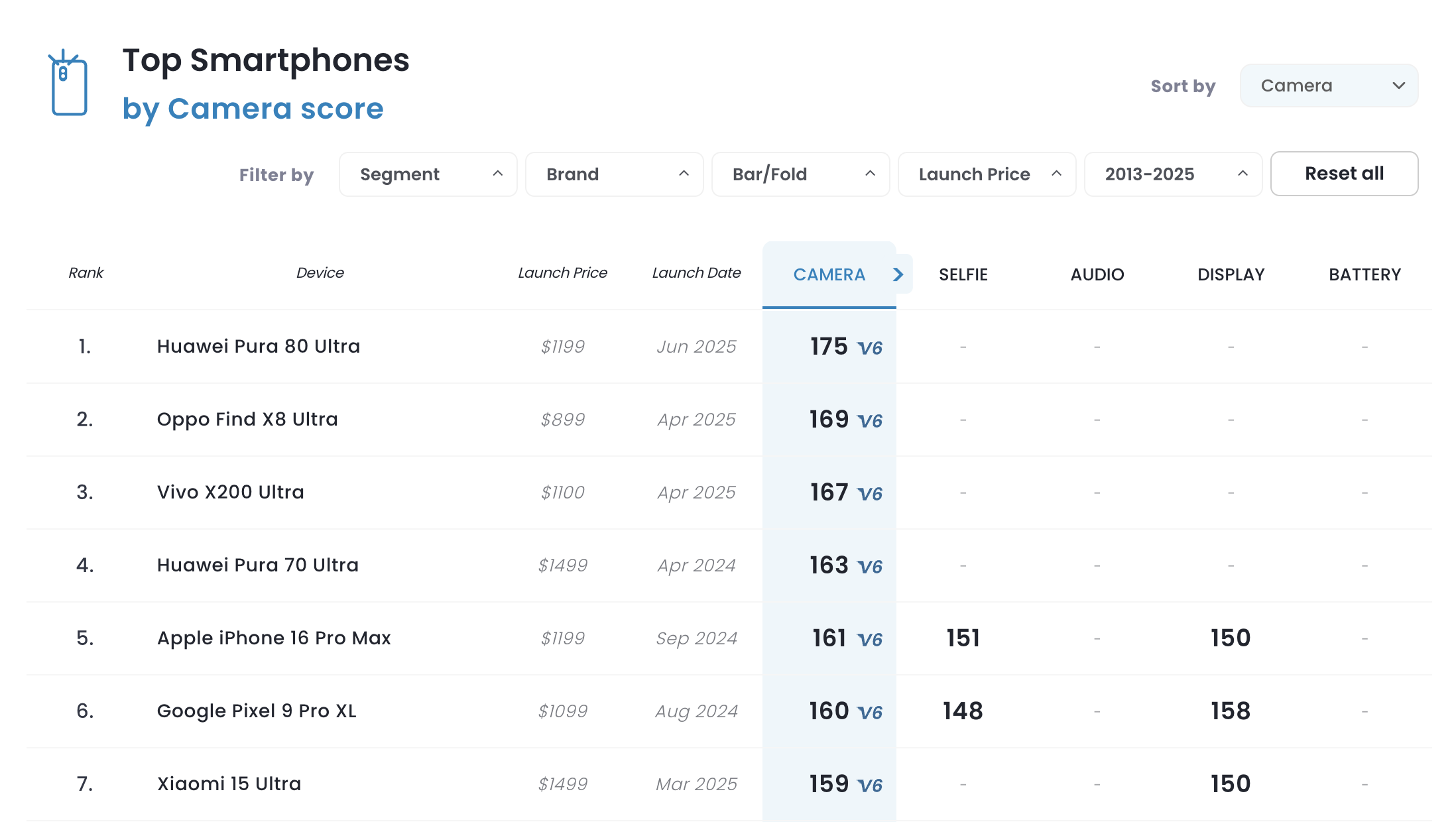Viewport: 1456px width, 822px height.
Task: Switch to the SELFIE score tab
Action: coord(963,274)
